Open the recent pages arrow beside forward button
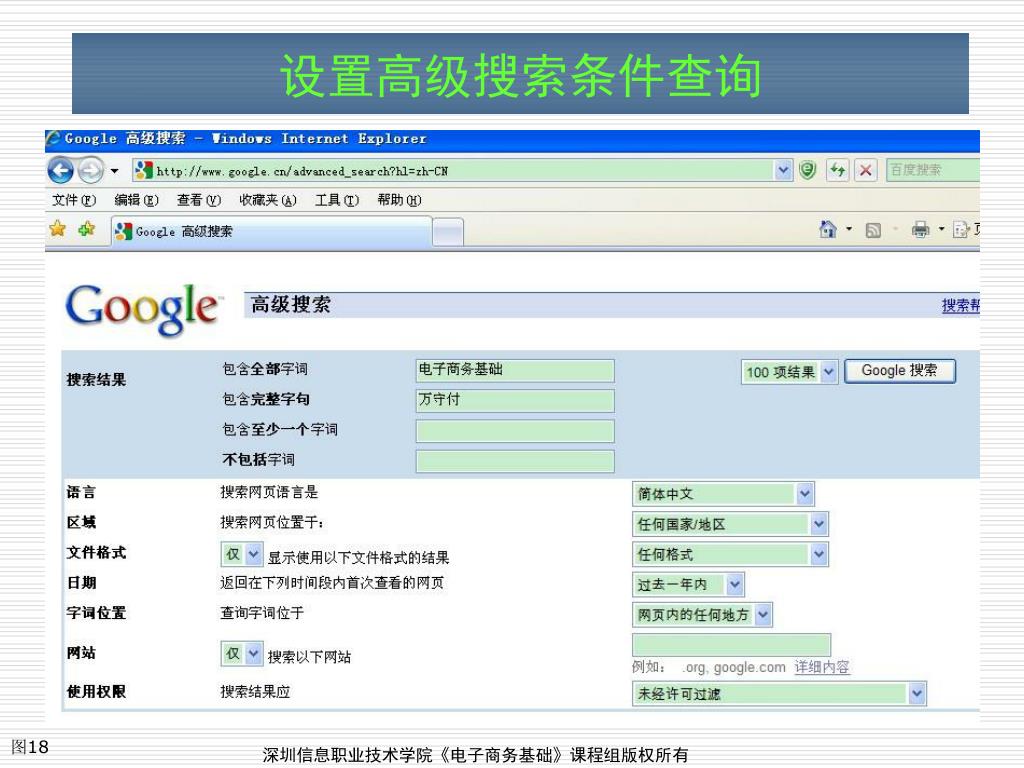 pyautogui.click(x=114, y=172)
